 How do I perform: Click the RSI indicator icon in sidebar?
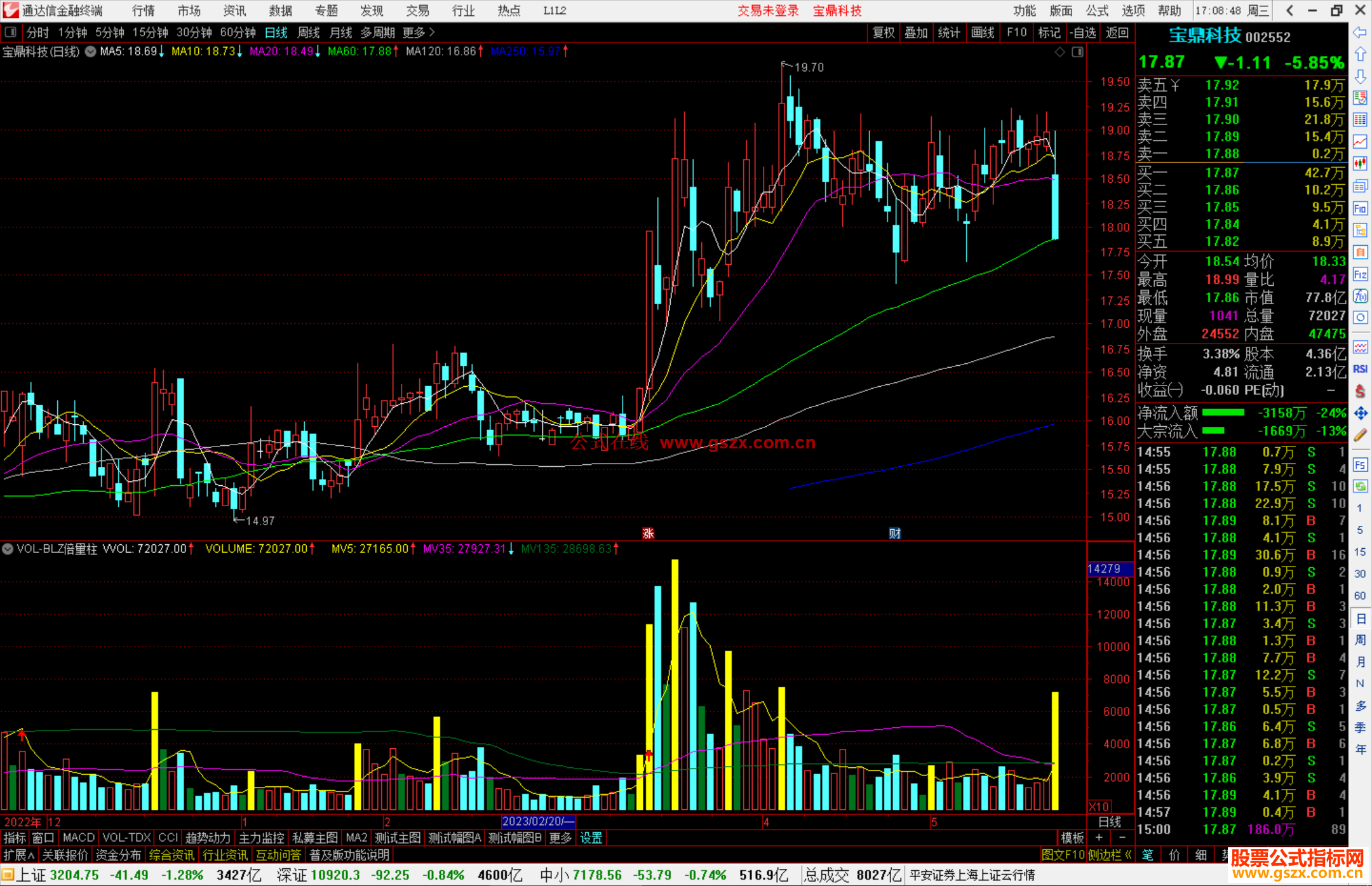[1360, 369]
